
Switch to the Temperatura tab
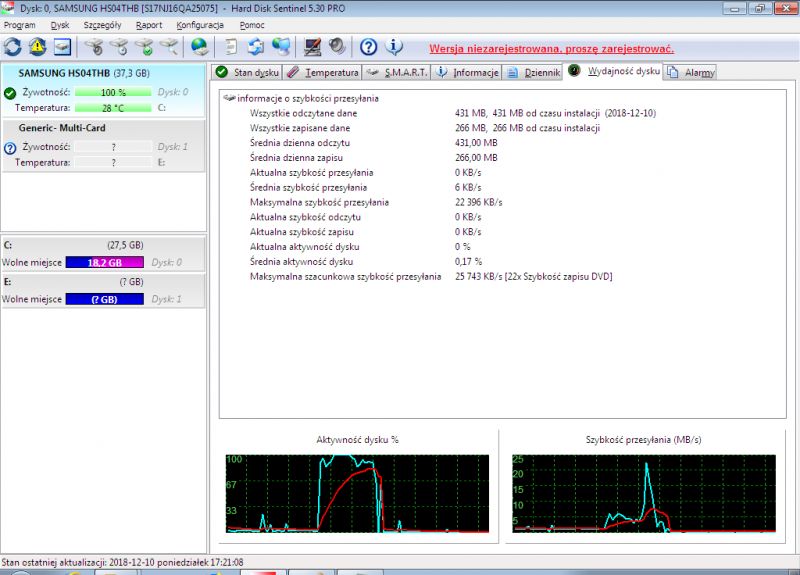coord(322,72)
